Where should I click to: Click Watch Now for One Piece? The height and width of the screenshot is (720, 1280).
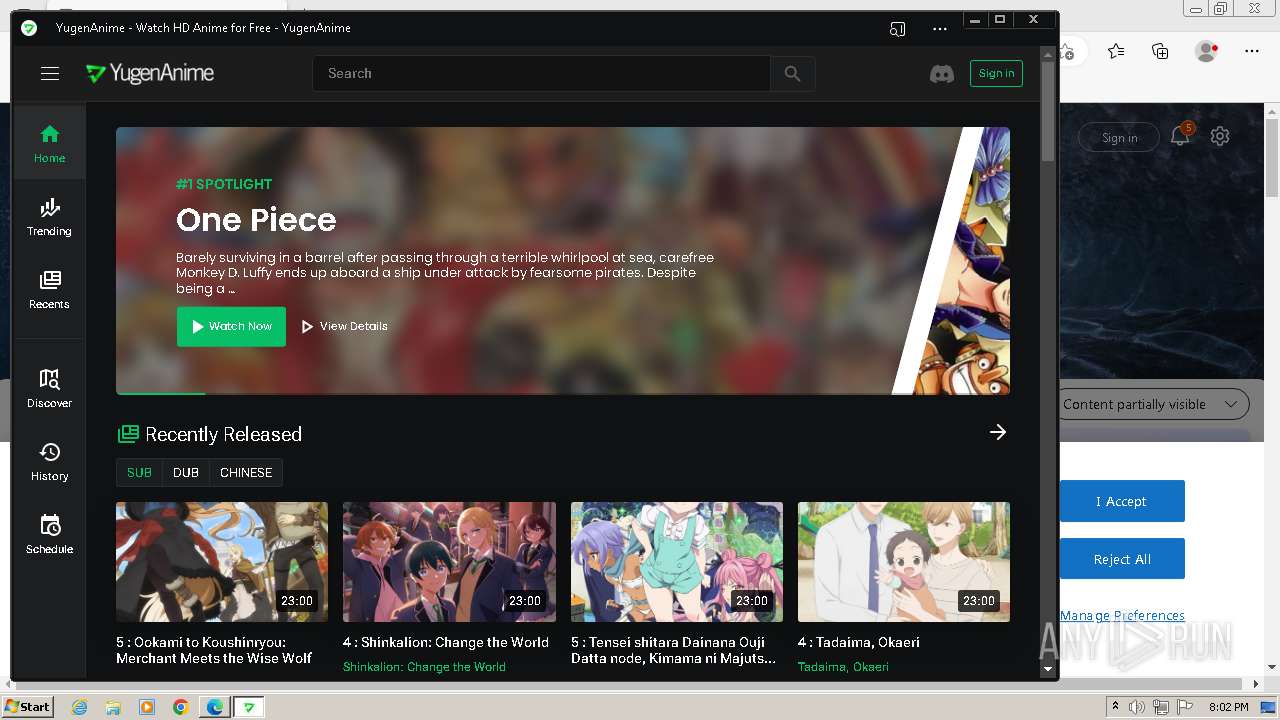coord(231,326)
